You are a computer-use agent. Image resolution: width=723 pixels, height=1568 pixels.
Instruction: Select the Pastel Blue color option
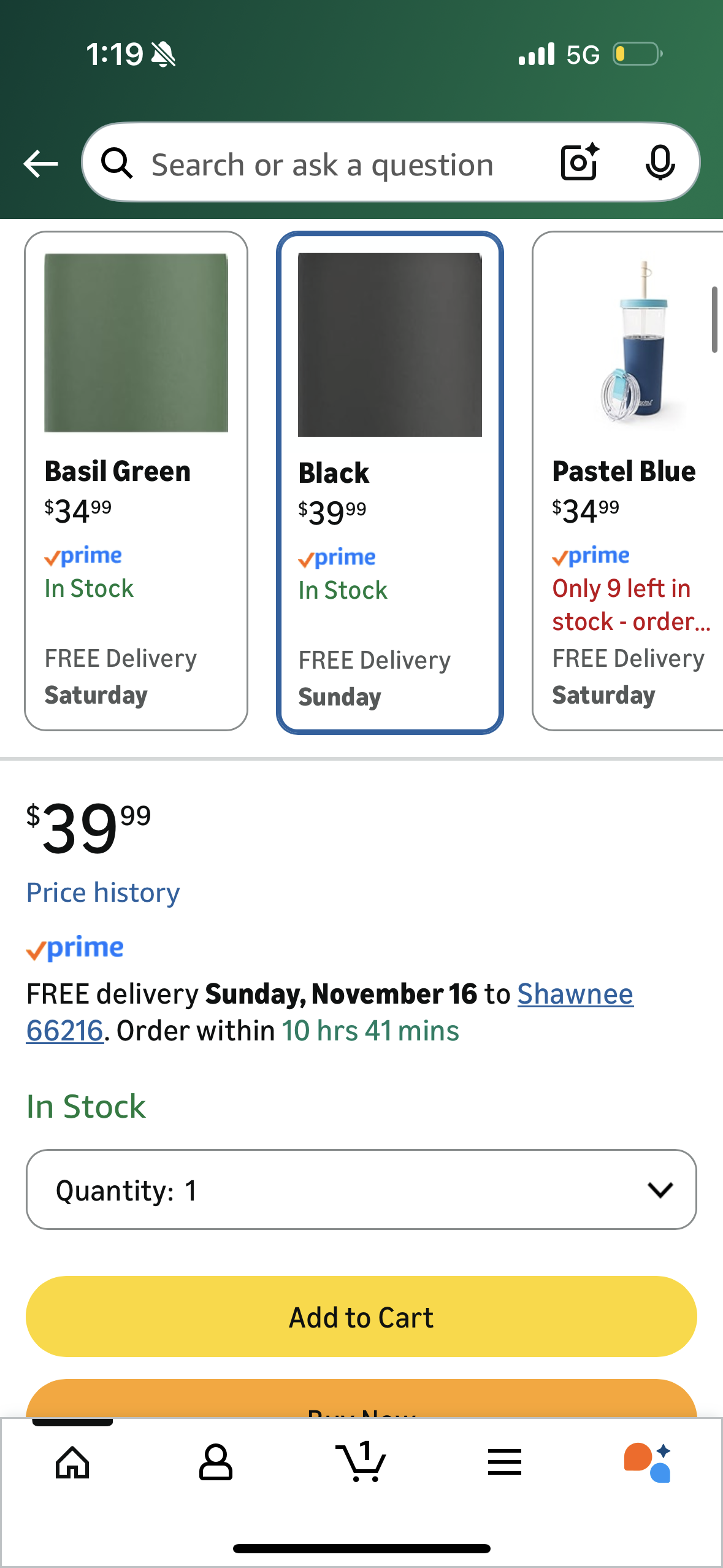[628, 481]
